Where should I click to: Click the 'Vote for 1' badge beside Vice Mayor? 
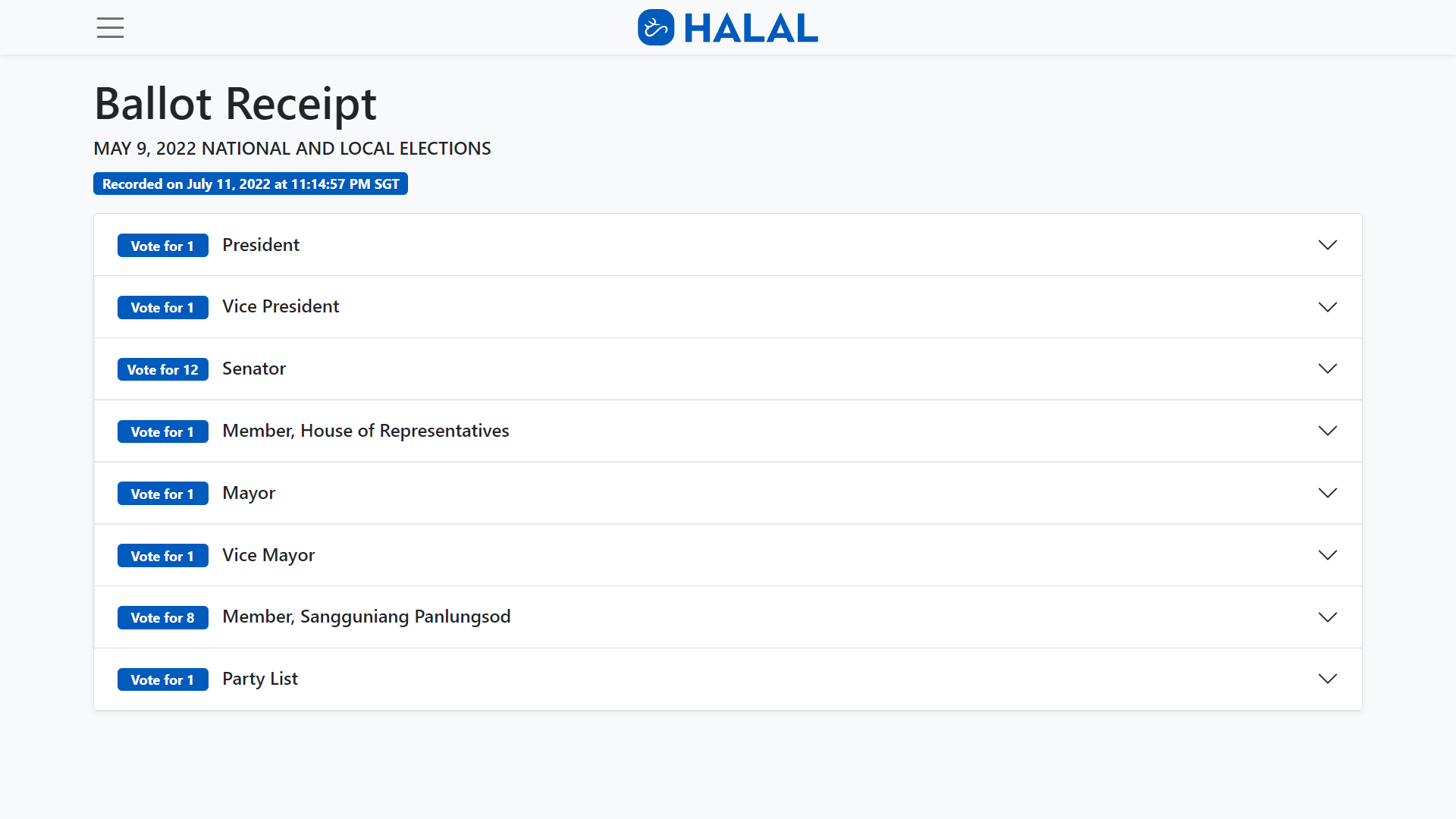click(162, 555)
